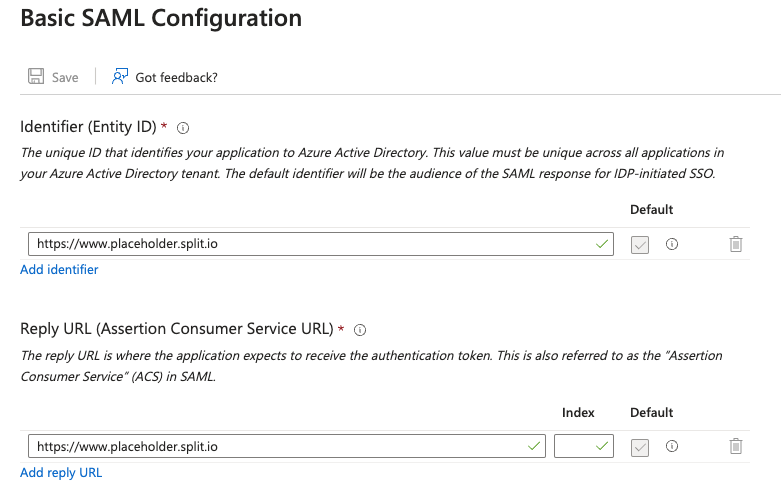Image resolution: width=781 pixels, height=492 pixels.
Task: Toggle the Default checkbox in the Identifier row
Action: [641, 243]
